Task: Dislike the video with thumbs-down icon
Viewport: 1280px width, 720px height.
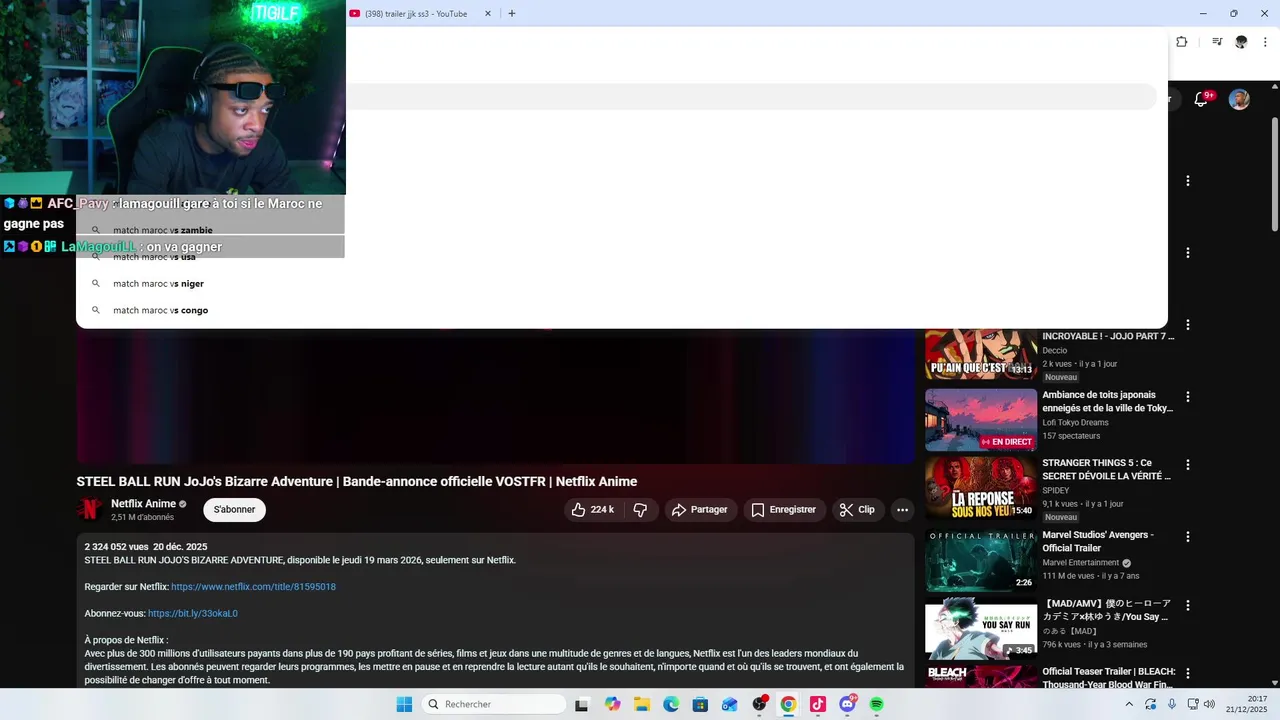Action: tap(640, 510)
